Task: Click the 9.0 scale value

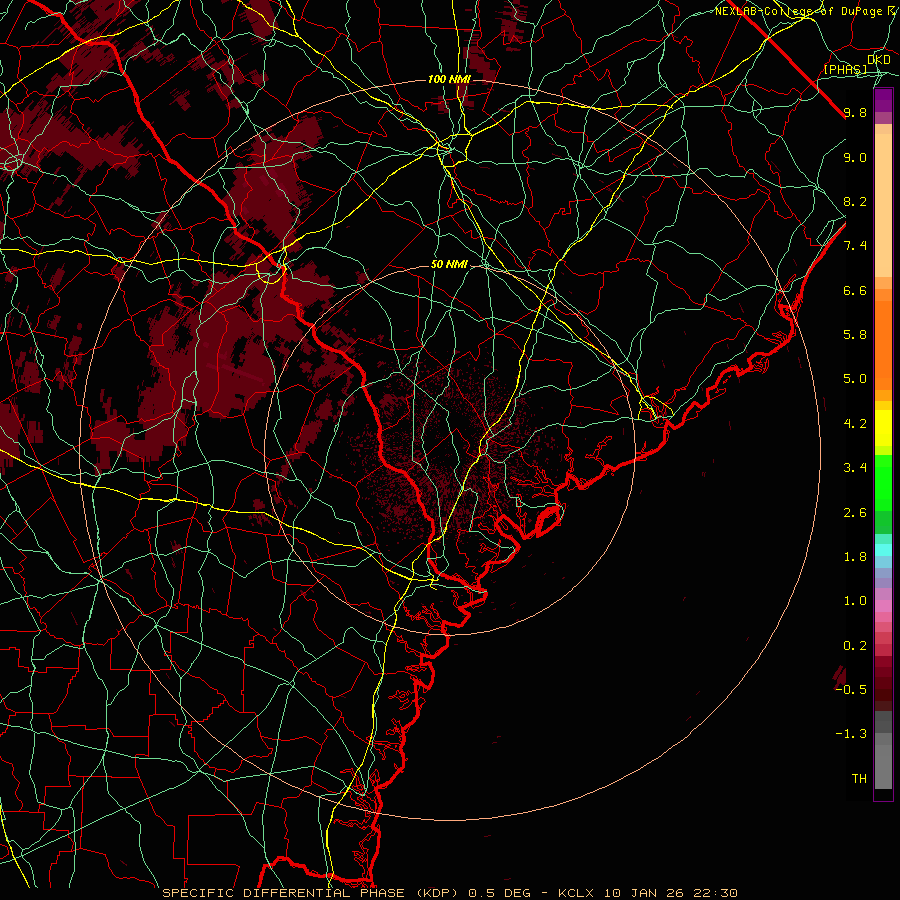Action: 855,157
